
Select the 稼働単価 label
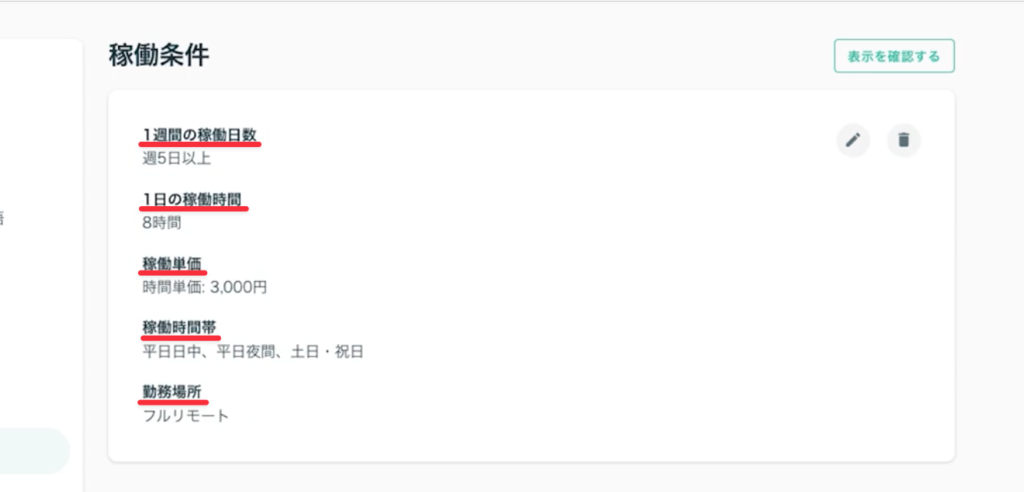point(173,263)
